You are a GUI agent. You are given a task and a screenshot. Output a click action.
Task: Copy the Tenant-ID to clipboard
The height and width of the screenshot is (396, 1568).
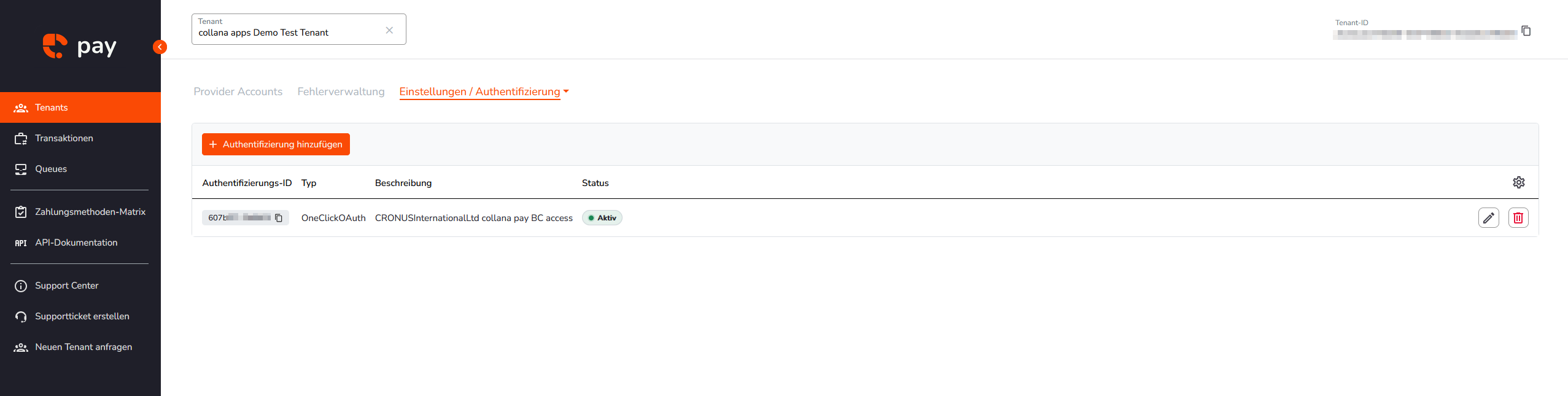pyautogui.click(x=1526, y=31)
